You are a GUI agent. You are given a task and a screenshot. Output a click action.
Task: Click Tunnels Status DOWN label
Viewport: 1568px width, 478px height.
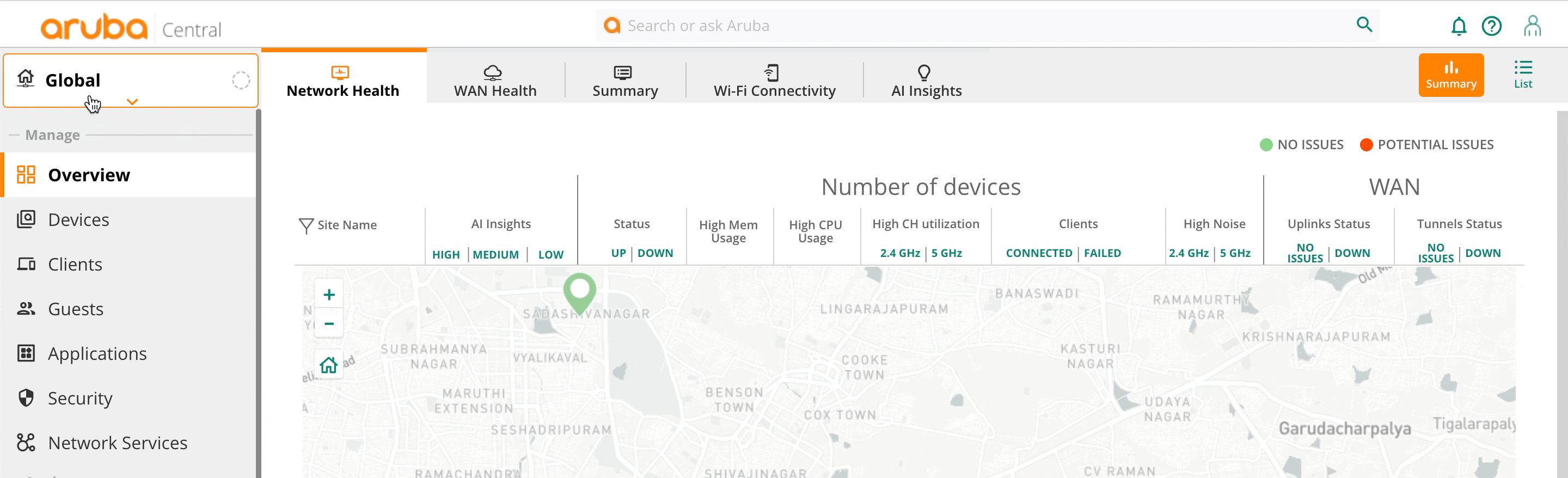point(1483,253)
